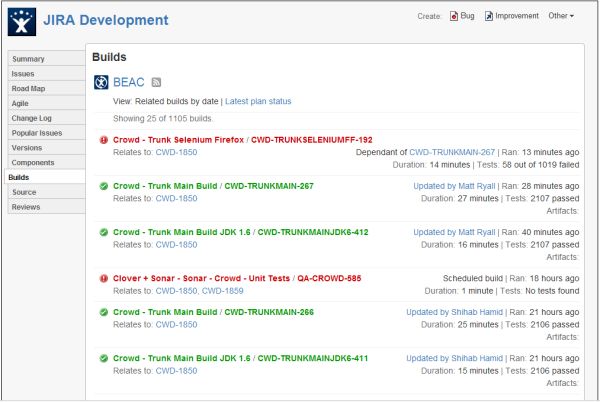The image size is (600, 402).
Task: Click success status icon for CWD-TRUNKMAIN-267
Action: [104, 186]
